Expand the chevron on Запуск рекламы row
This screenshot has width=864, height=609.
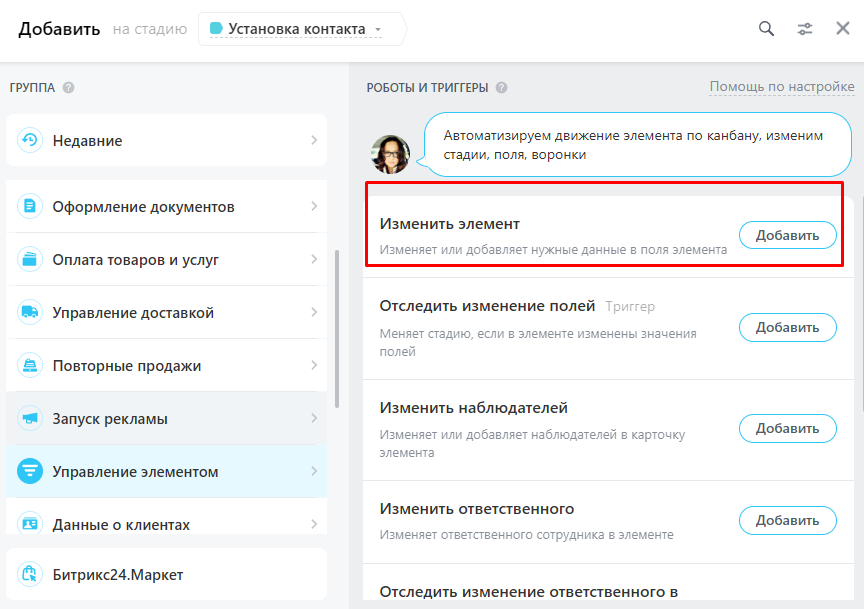point(314,418)
